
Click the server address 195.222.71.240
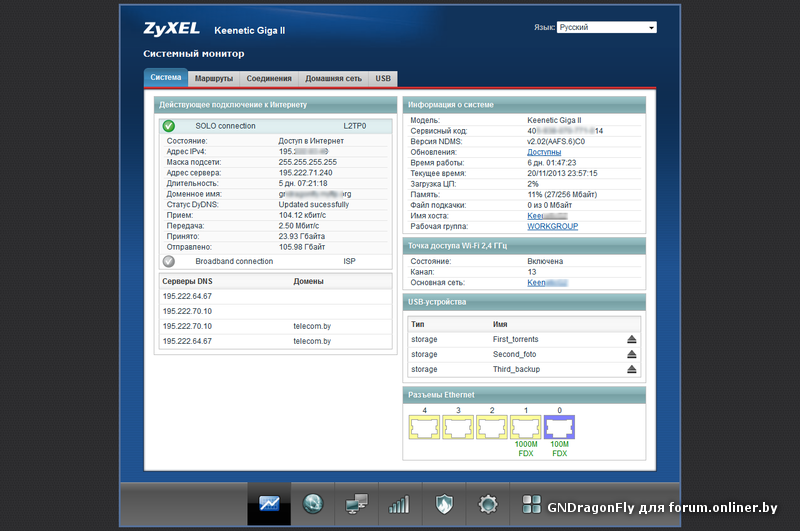(306, 173)
